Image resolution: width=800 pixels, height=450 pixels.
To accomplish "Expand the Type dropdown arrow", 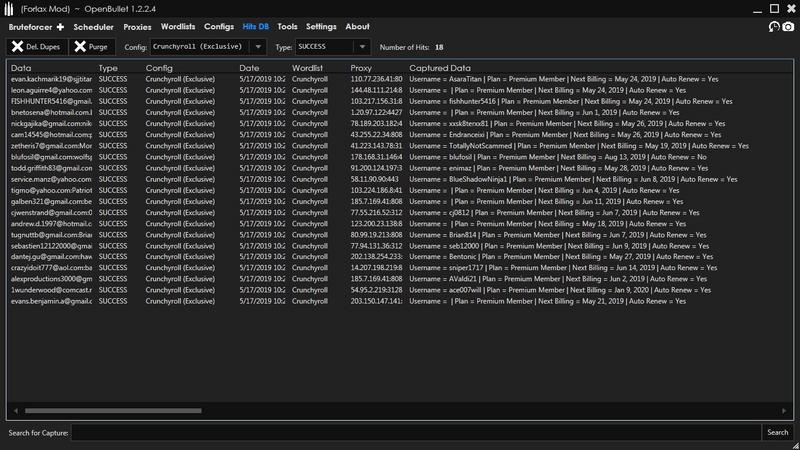I will (x=362, y=47).
